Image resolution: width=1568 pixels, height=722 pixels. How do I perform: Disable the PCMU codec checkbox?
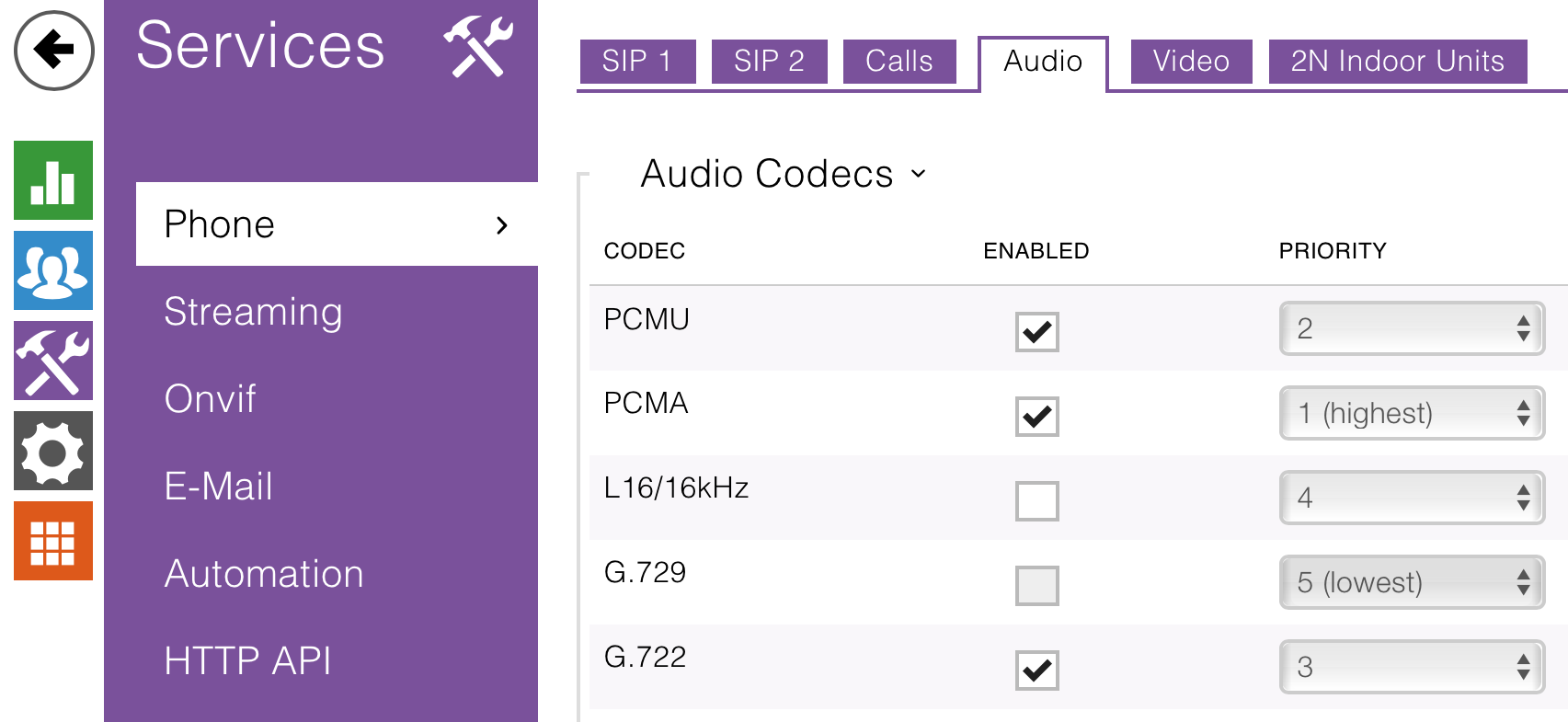coord(1036,332)
